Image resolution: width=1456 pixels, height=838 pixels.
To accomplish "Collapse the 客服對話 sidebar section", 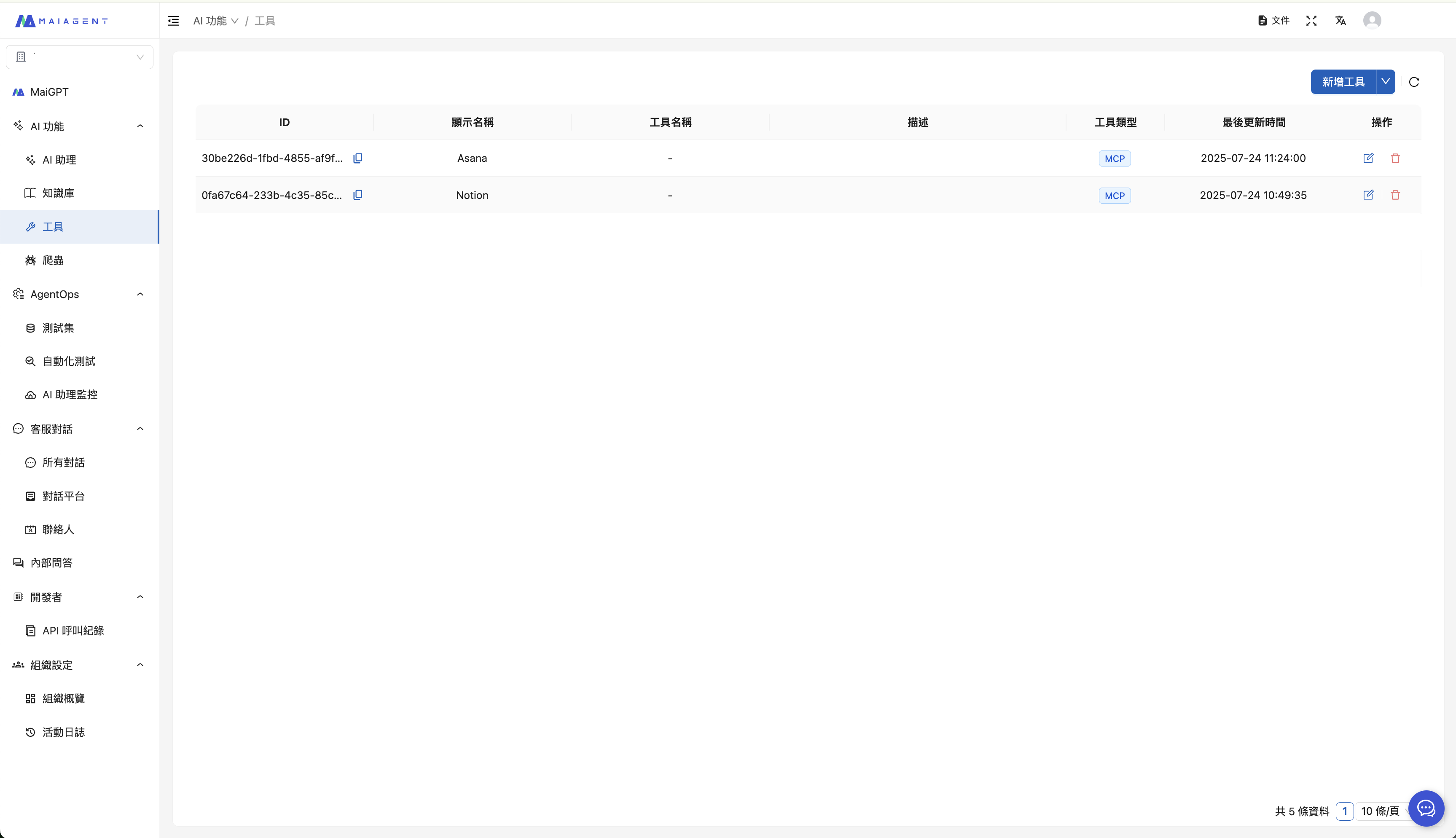I will [x=140, y=429].
